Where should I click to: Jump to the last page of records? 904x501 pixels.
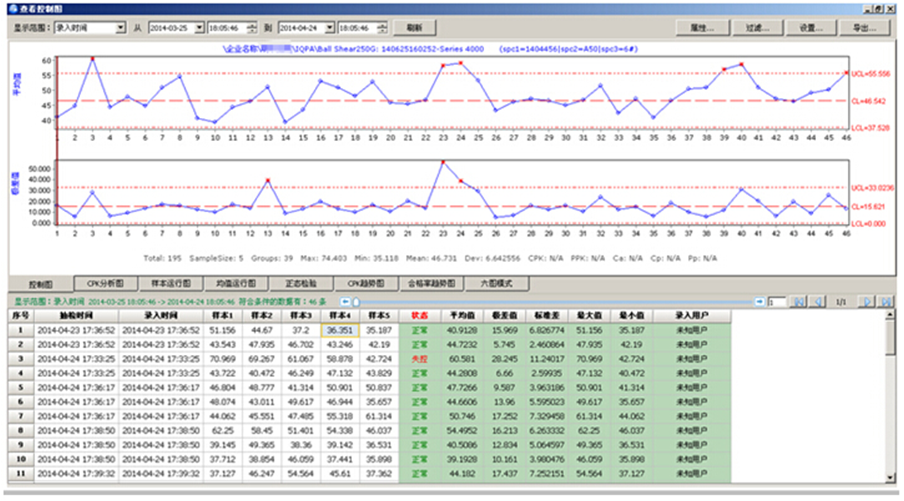click(885, 301)
